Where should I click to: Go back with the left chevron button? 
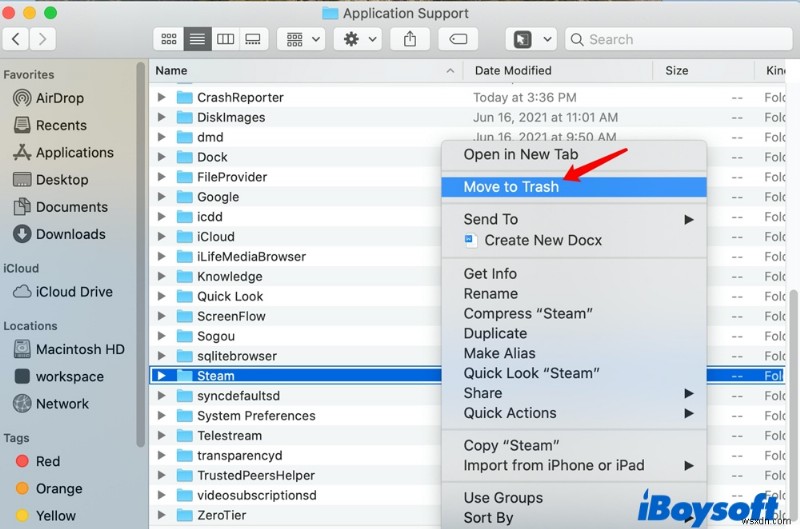(x=16, y=39)
